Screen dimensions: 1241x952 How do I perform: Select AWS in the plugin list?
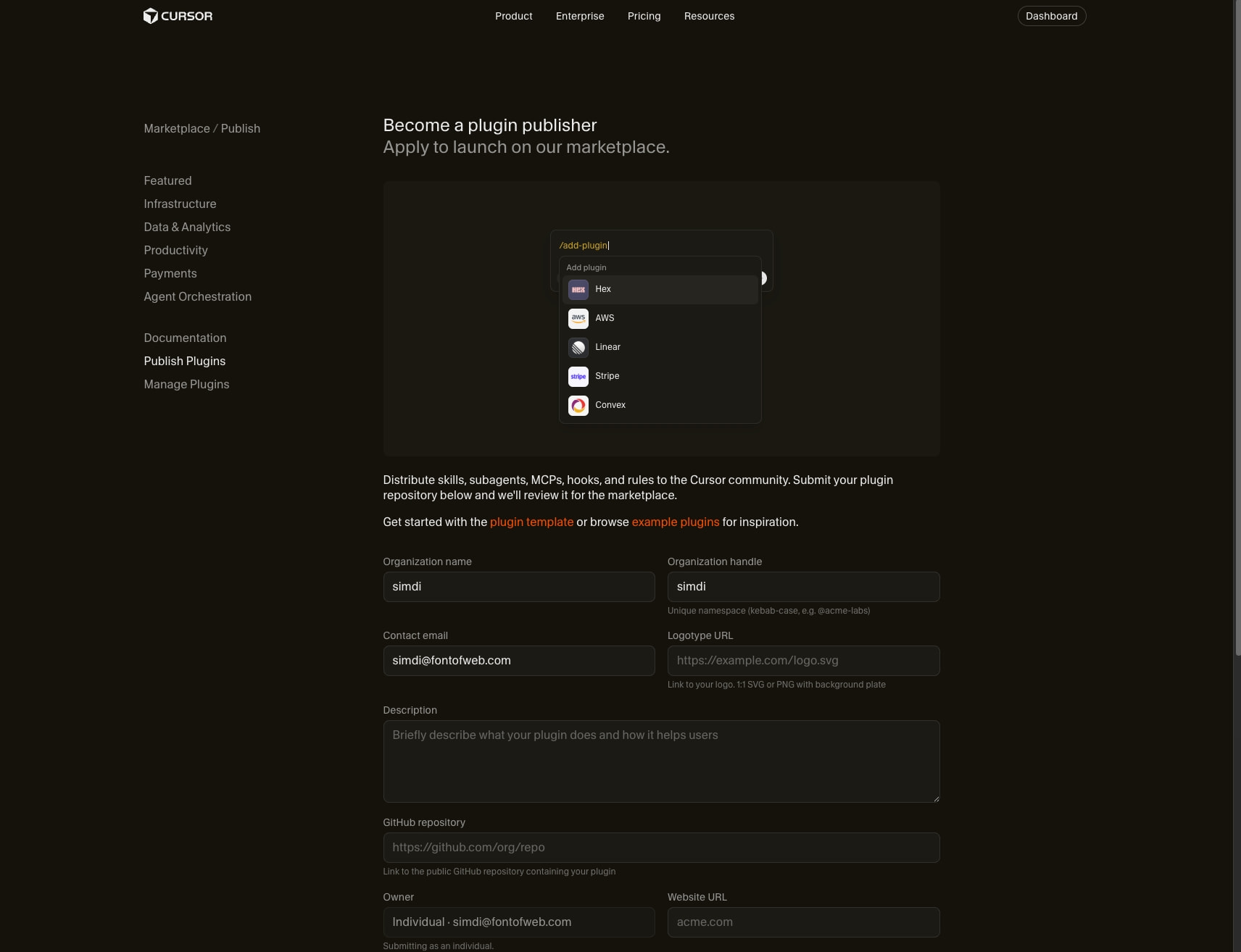click(660, 319)
